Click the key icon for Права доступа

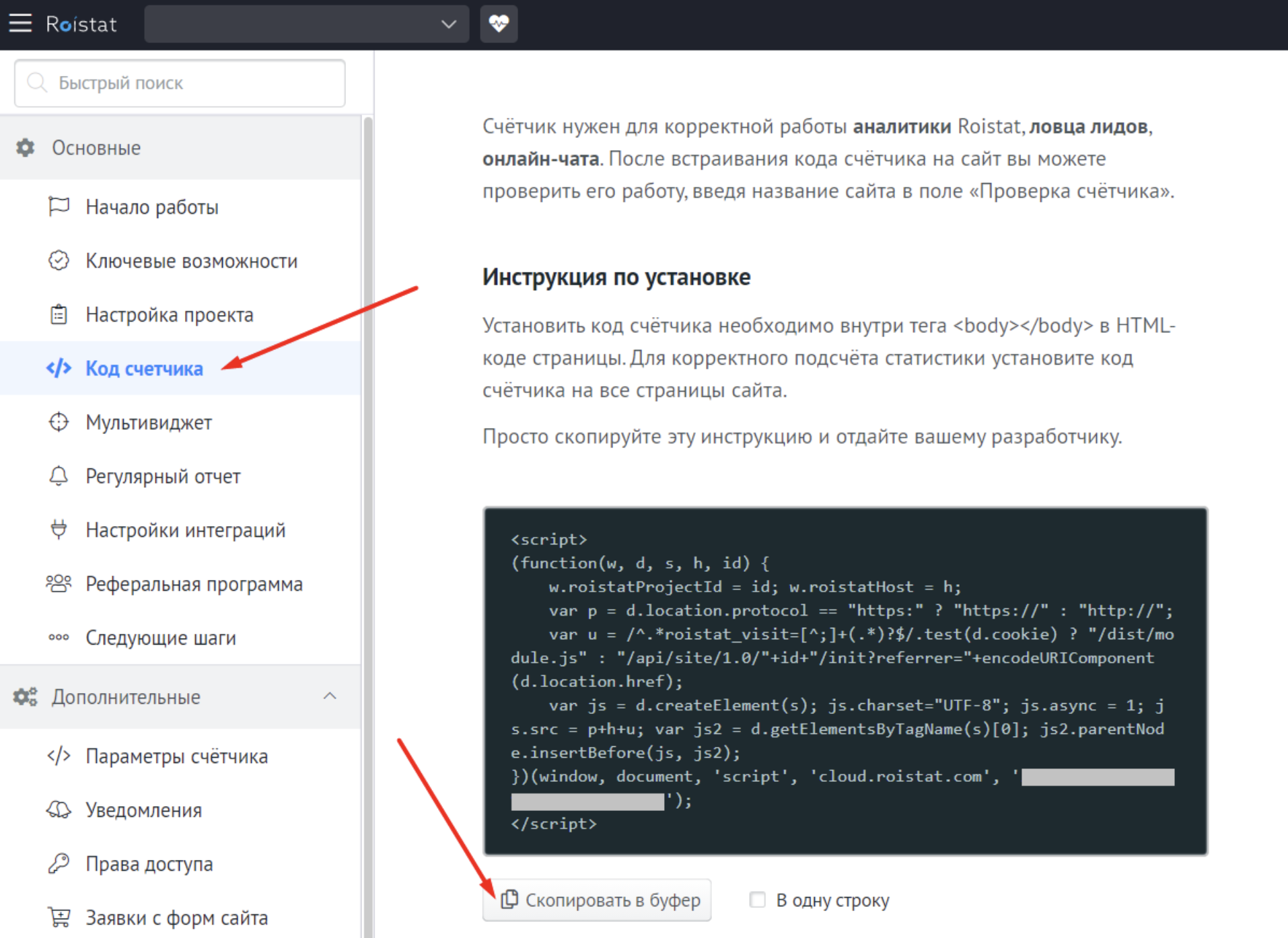[59, 863]
